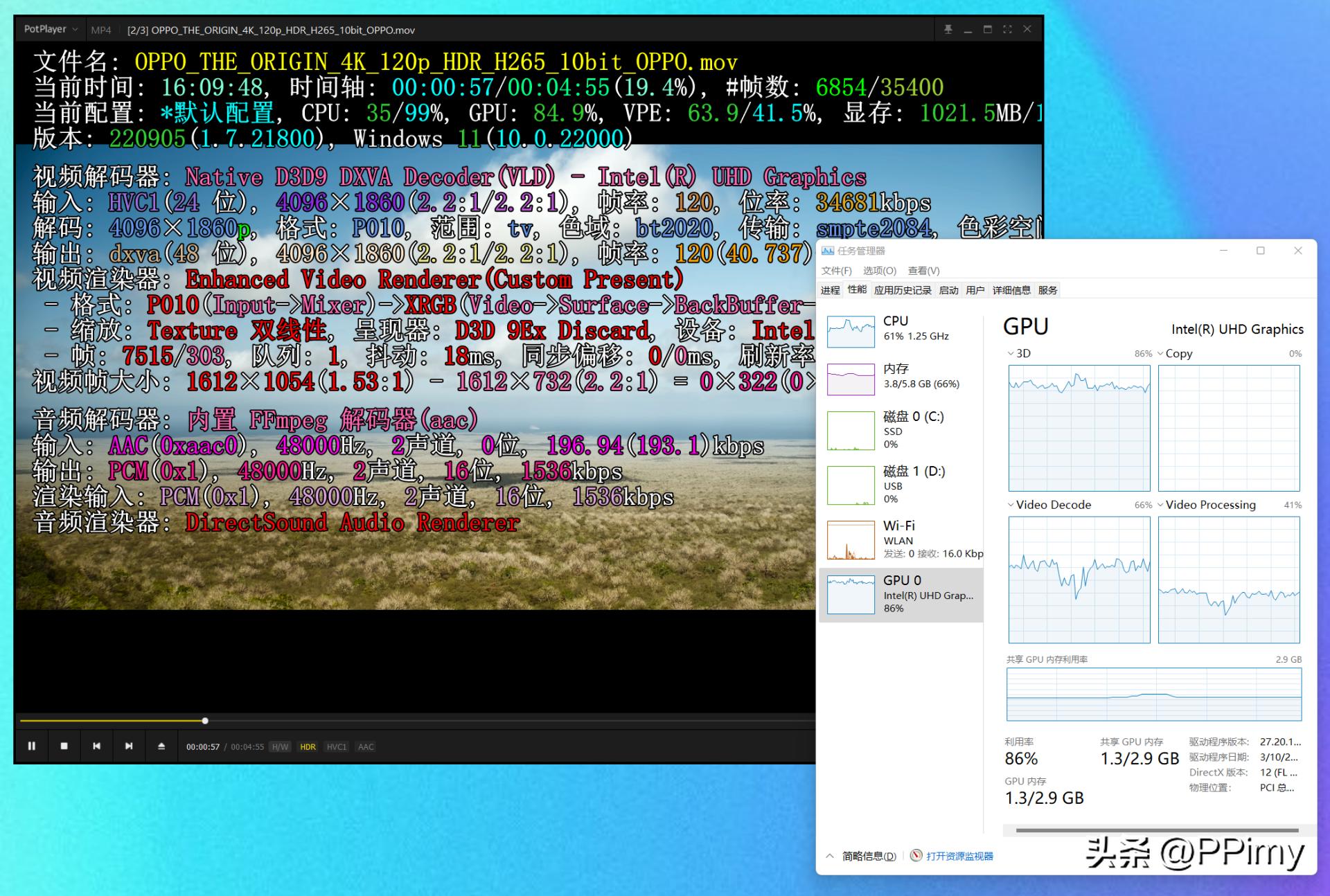
Task: Click the HVC1 codec badge
Action: (337, 747)
